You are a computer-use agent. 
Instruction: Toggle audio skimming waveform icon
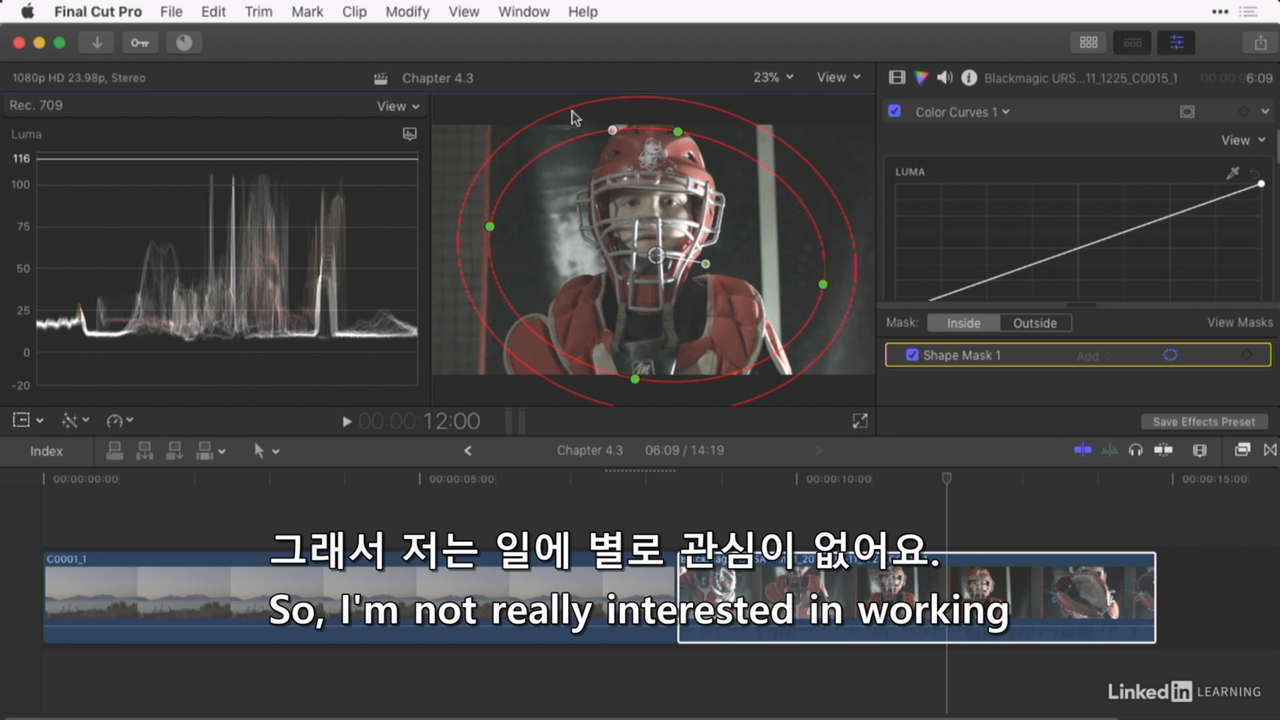point(1110,450)
